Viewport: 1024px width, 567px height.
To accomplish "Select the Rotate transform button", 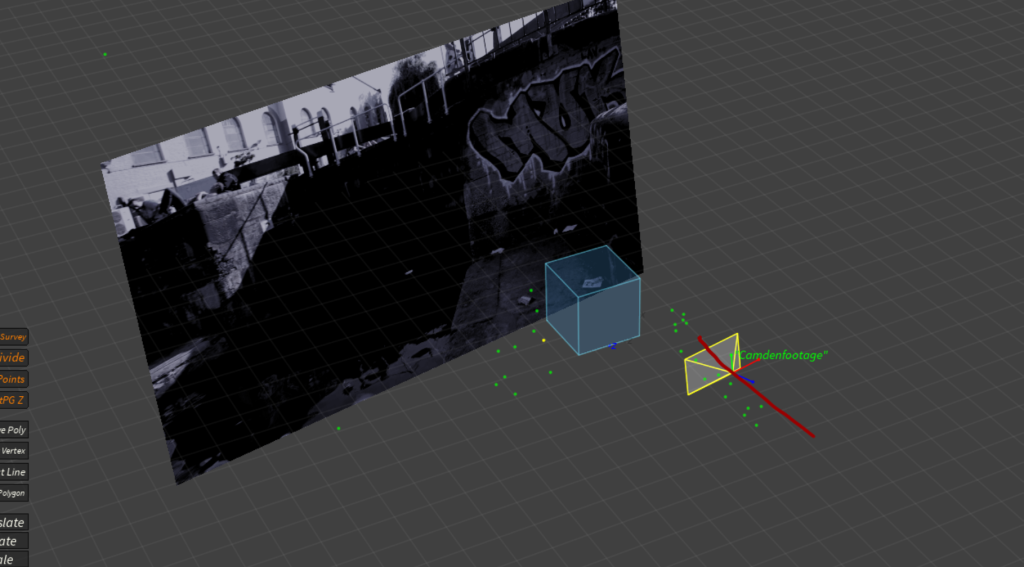I will (x=14, y=541).
